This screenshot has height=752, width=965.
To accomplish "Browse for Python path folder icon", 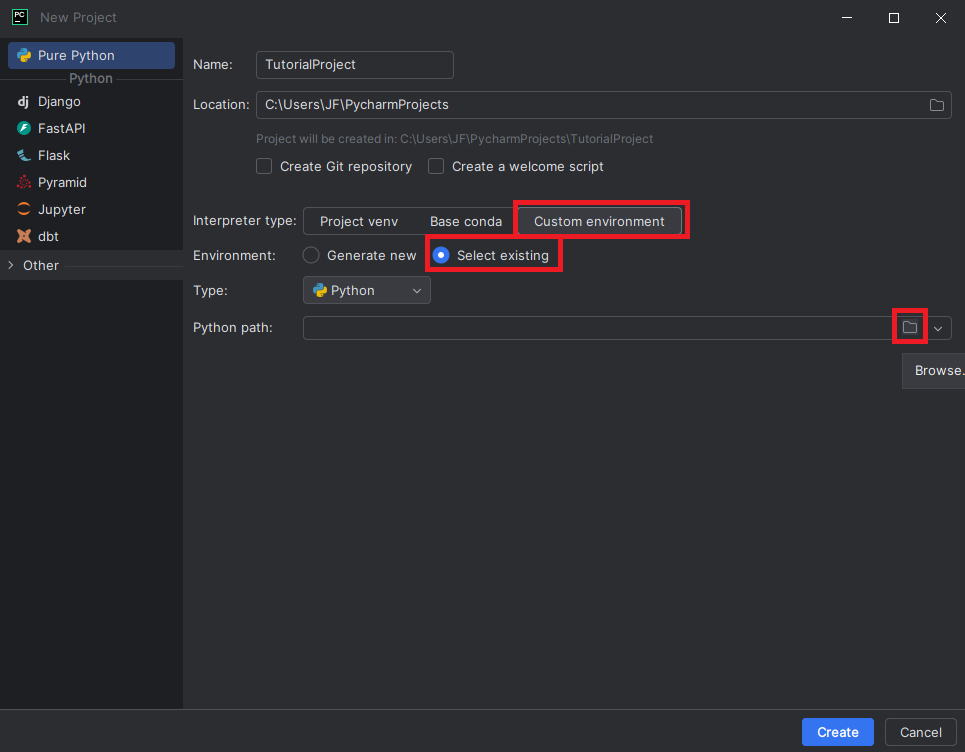I will (x=910, y=327).
